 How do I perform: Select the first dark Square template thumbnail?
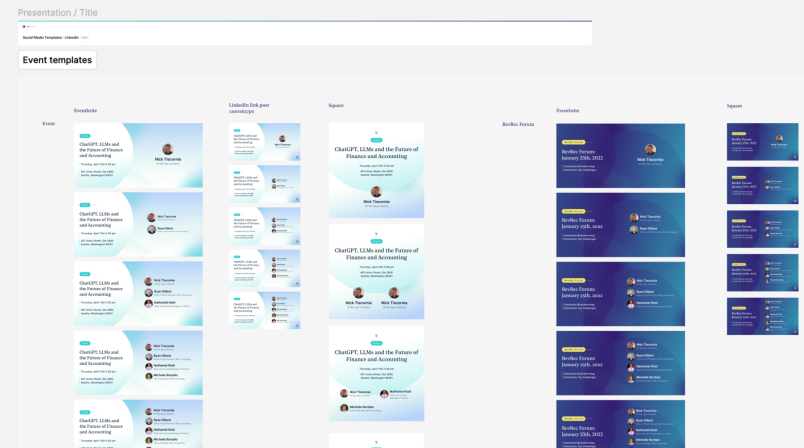pos(762,142)
